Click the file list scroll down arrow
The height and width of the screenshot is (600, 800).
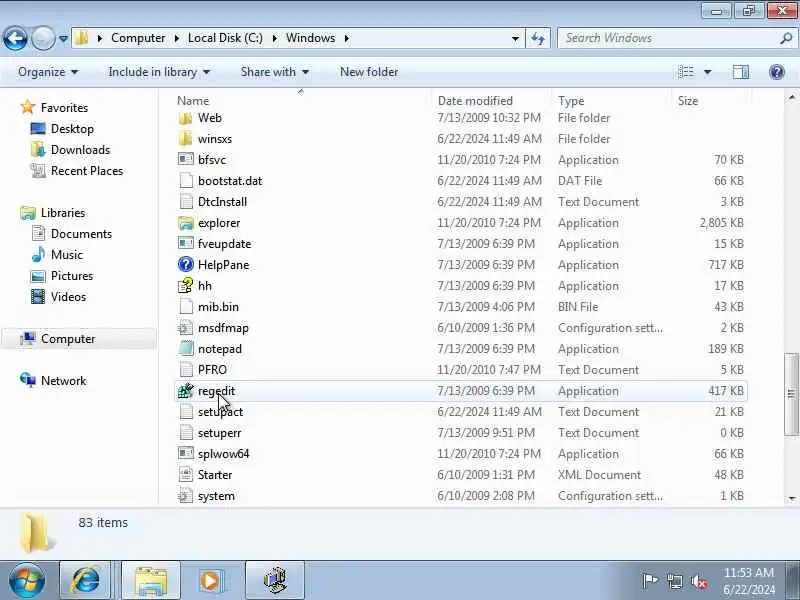(792, 498)
